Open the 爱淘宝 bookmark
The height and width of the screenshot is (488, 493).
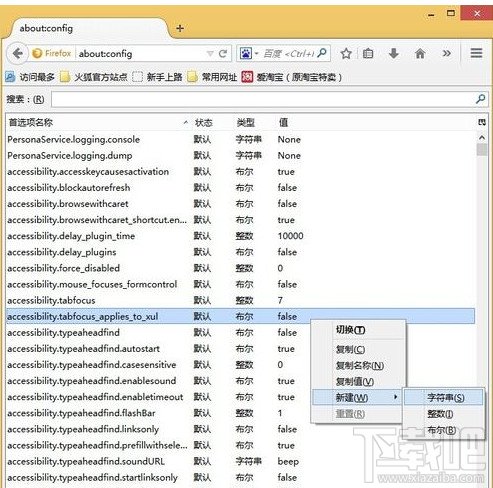(x=292, y=77)
